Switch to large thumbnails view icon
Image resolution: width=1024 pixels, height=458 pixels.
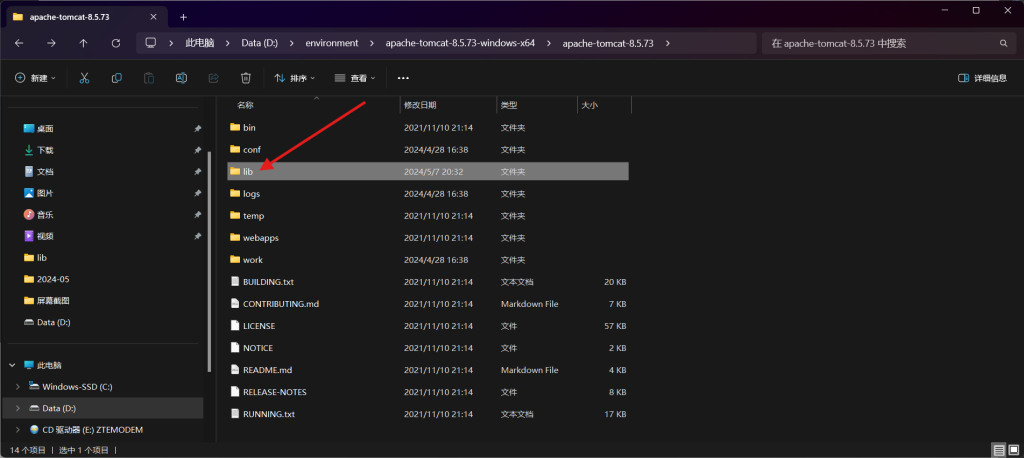pyautogui.click(x=1014, y=450)
